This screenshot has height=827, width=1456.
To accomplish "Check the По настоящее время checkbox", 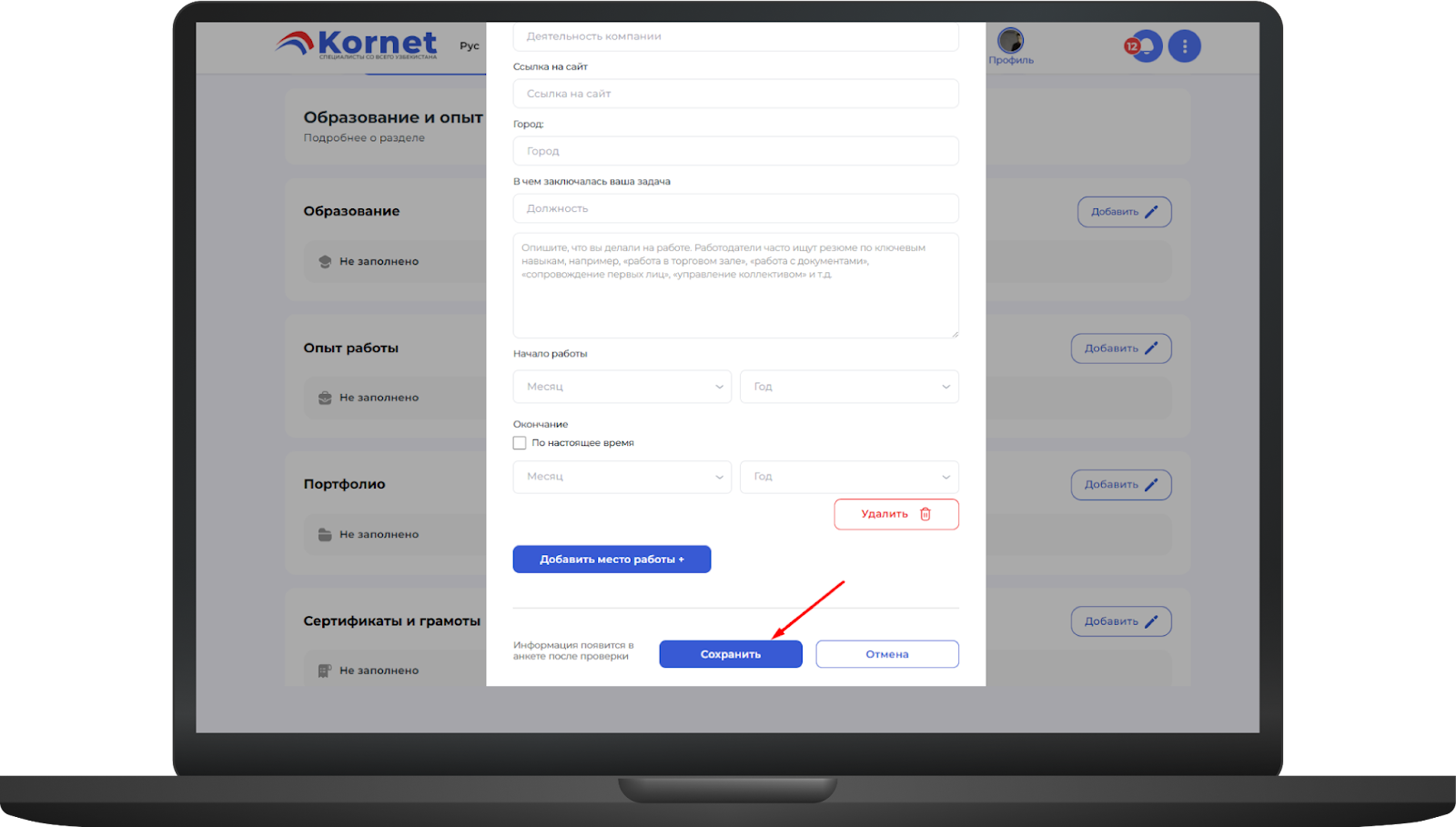I will pyautogui.click(x=520, y=443).
